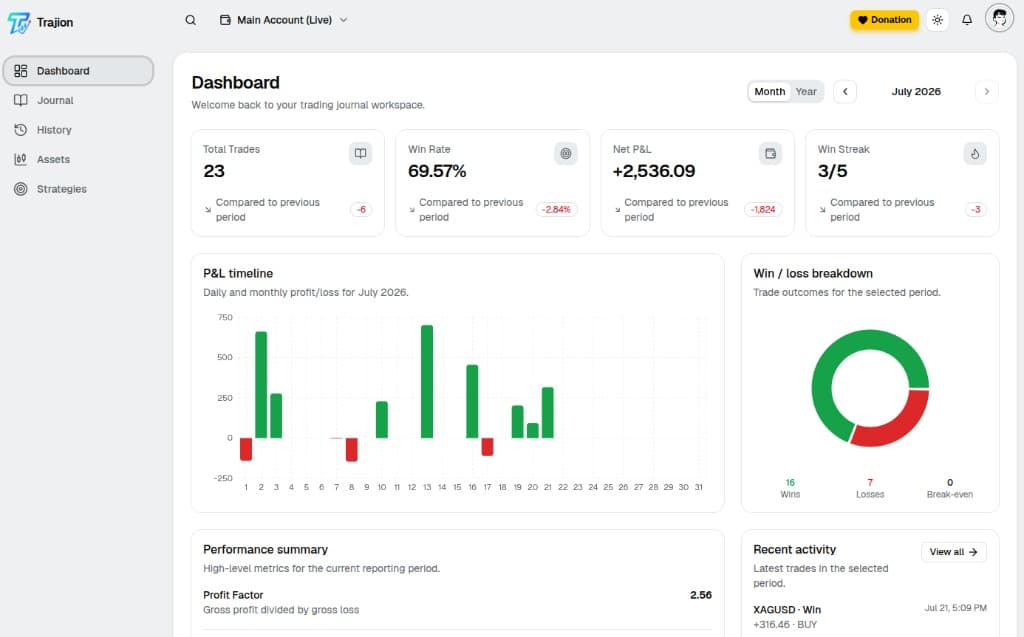1024x637 pixels.
Task: Go to the next month arrow
Action: (987, 91)
